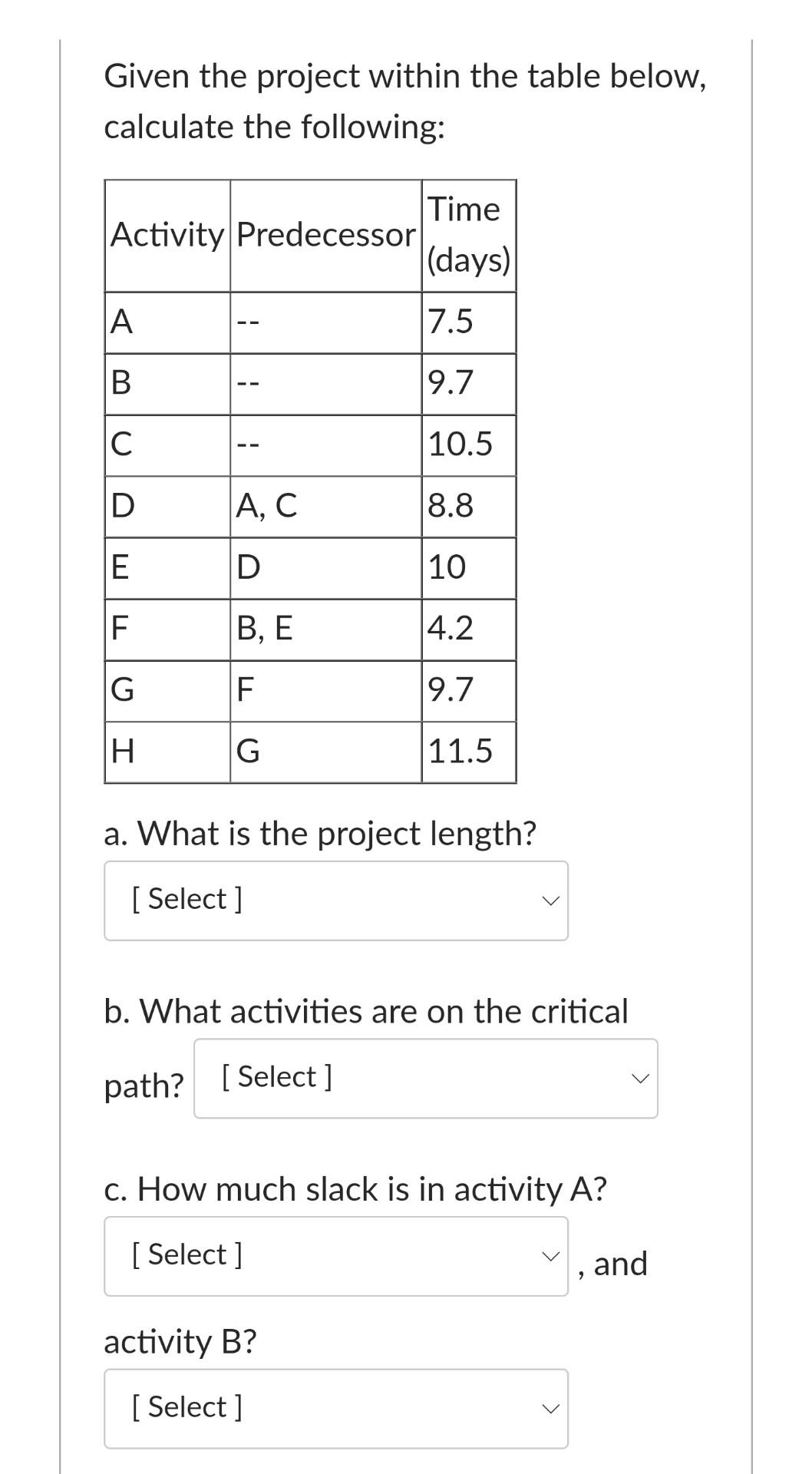Click the question text for part a
812x1474 pixels.
point(321,833)
